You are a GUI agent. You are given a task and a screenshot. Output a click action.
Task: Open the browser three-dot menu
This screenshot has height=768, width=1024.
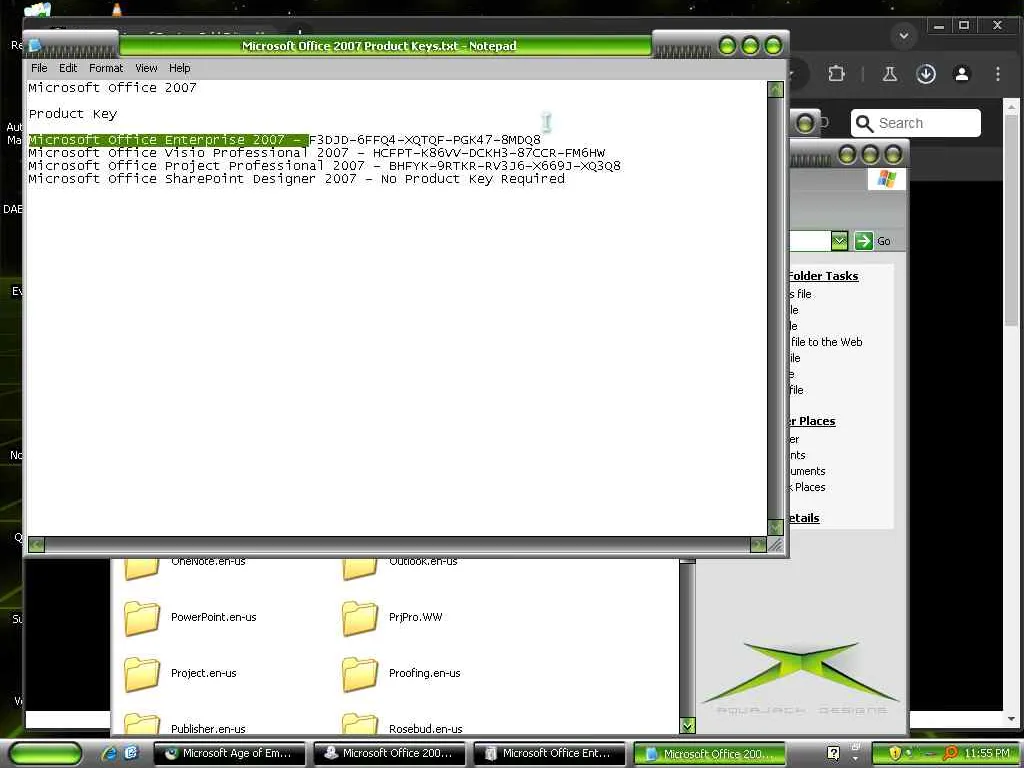pyautogui.click(x=998, y=74)
